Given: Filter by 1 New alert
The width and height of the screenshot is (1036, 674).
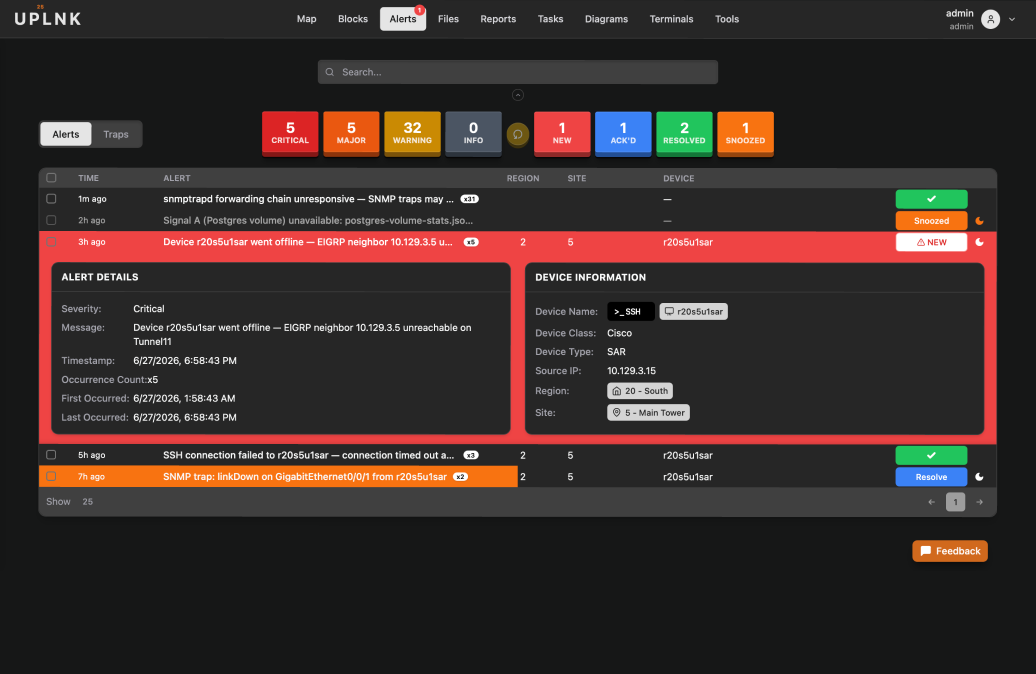Looking at the screenshot, I should (x=562, y=133).
